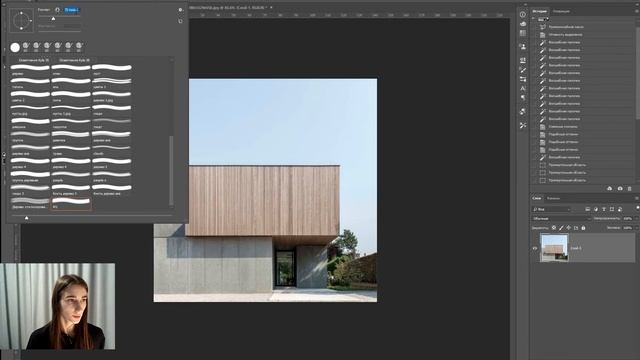Toggle filter for shape layers

point(612,209)
